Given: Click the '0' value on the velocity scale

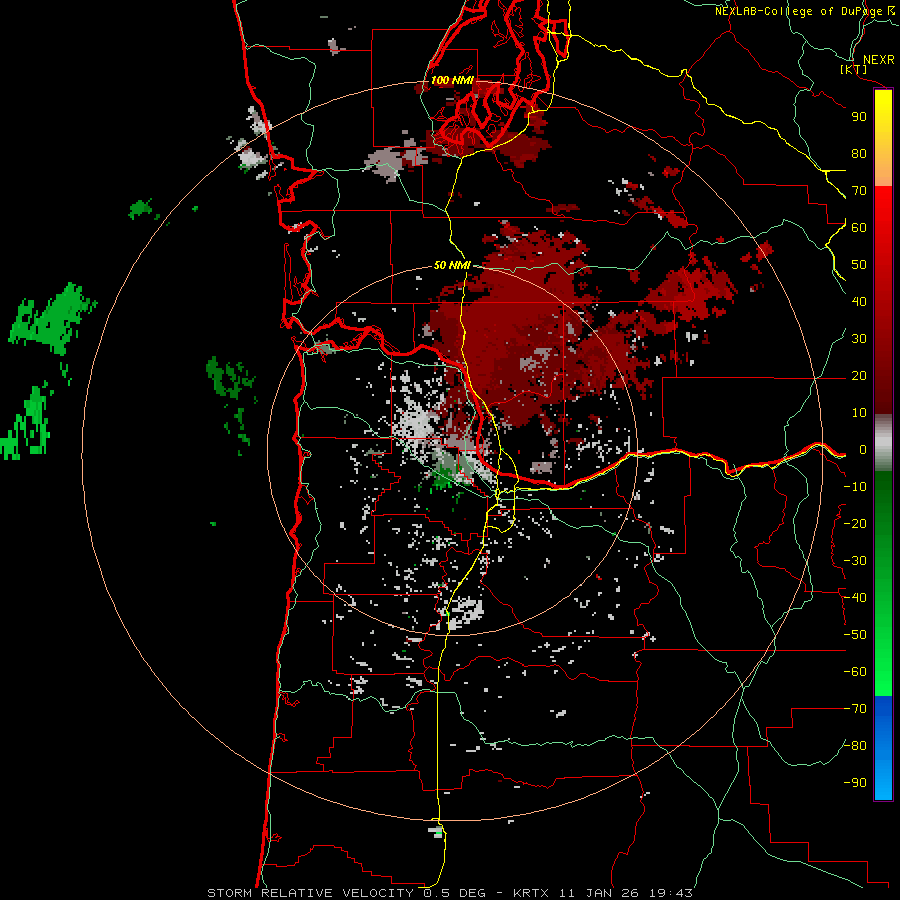Looking at the screenshot, I should coord(862,450).
